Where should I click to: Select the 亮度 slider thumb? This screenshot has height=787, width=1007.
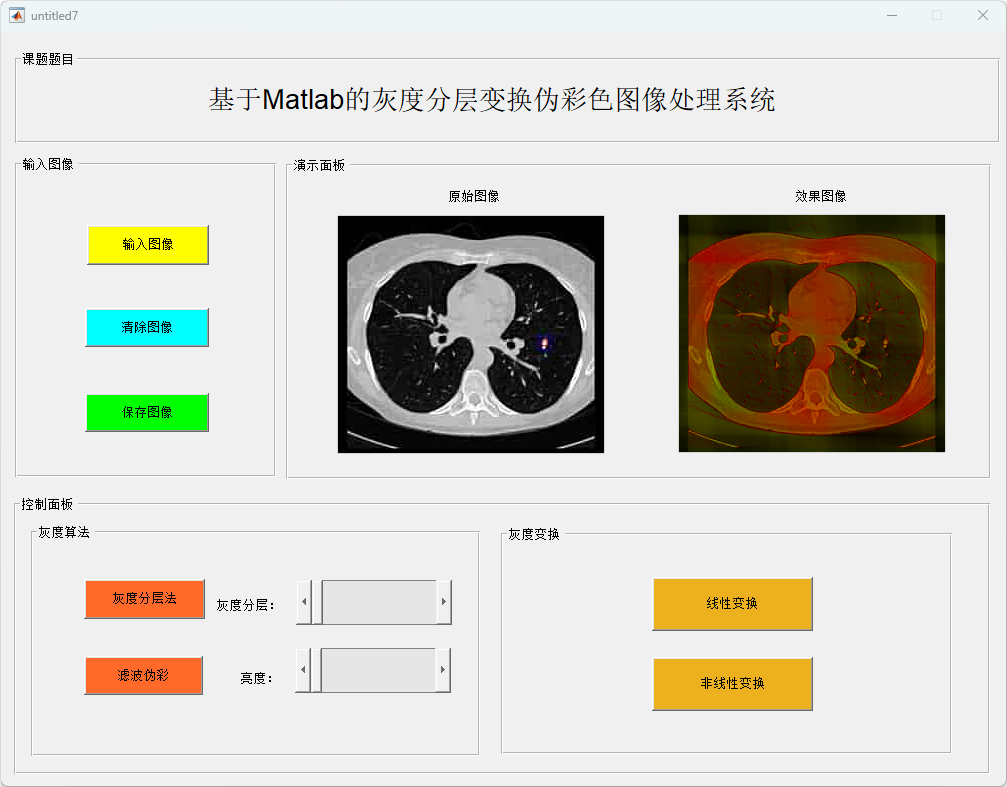315,670
